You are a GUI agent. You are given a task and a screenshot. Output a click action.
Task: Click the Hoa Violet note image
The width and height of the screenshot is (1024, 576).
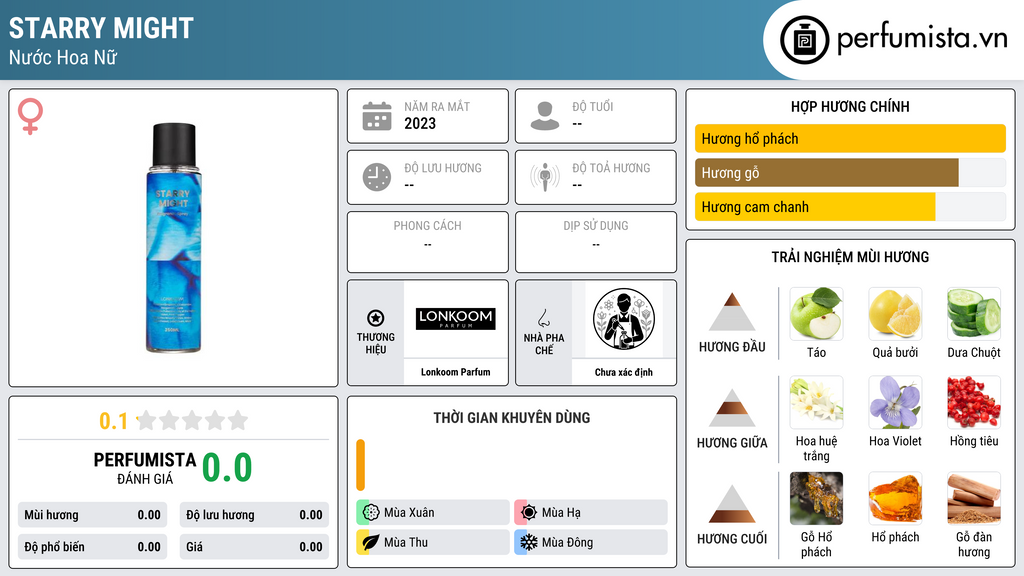pos(895,402)
